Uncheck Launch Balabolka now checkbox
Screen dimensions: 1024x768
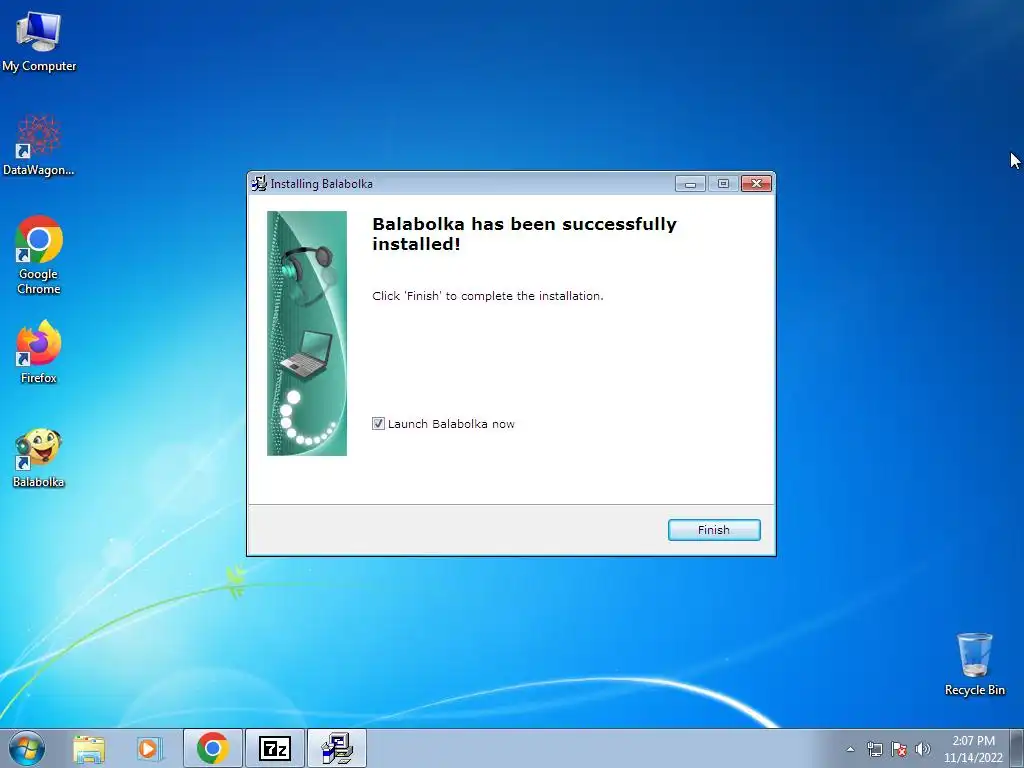(378, 424)
